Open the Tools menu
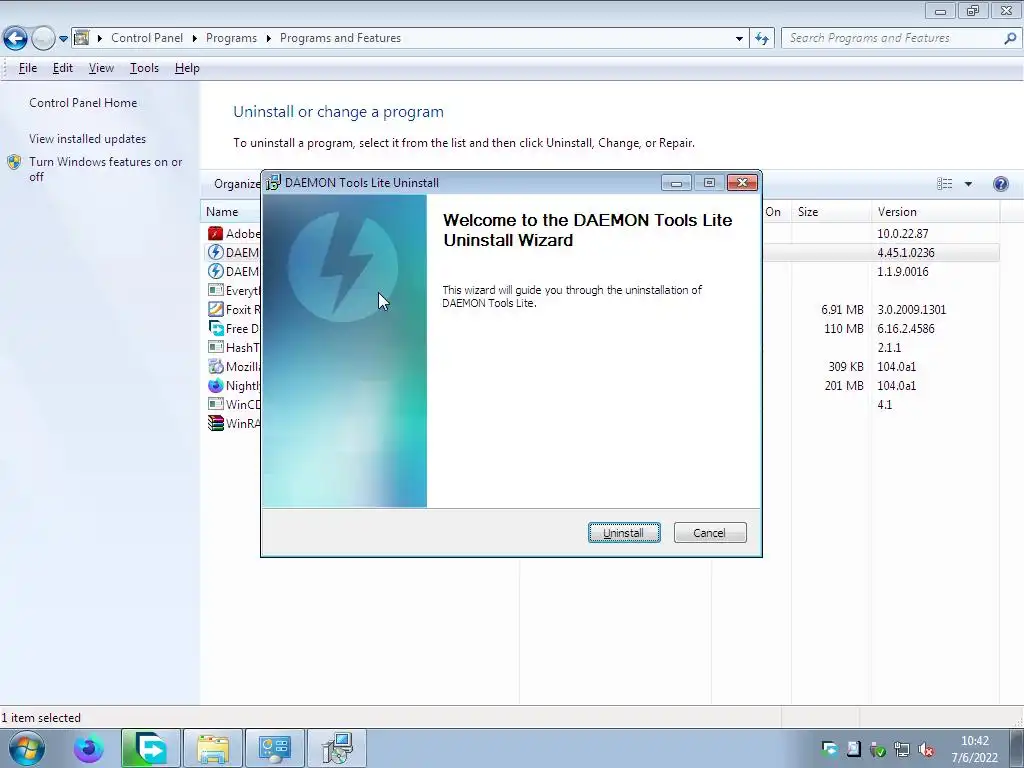The width and height of the screenshot is (1024, 768). (144, 68)
